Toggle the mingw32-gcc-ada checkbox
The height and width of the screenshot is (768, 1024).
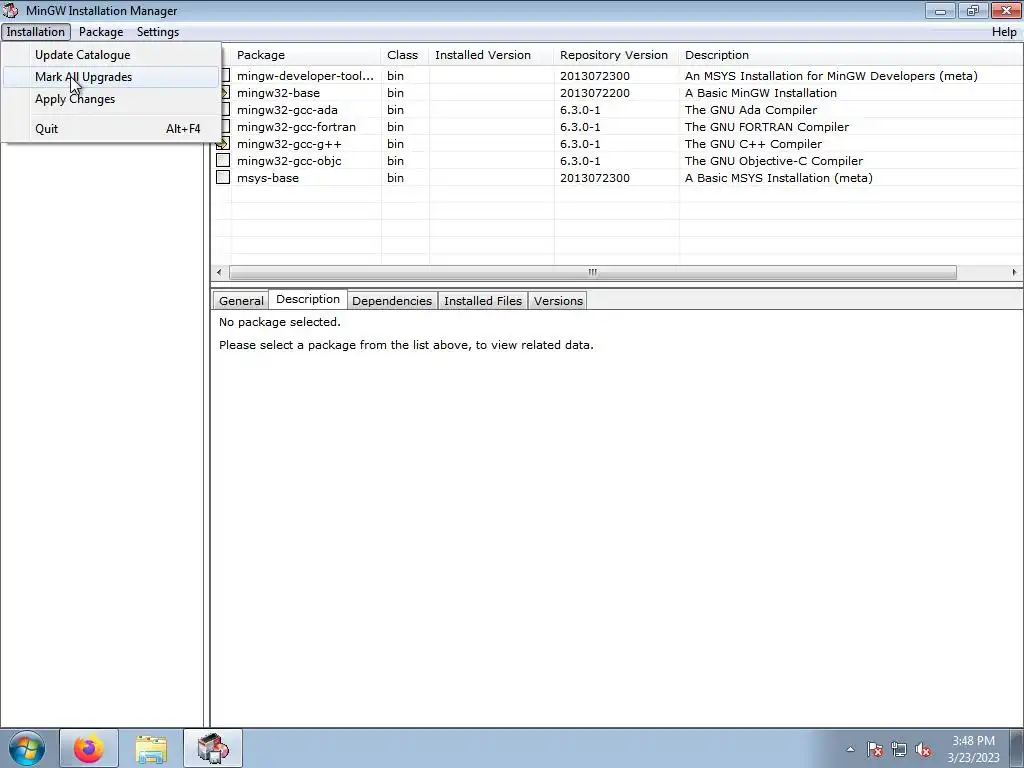coord(223,110)
